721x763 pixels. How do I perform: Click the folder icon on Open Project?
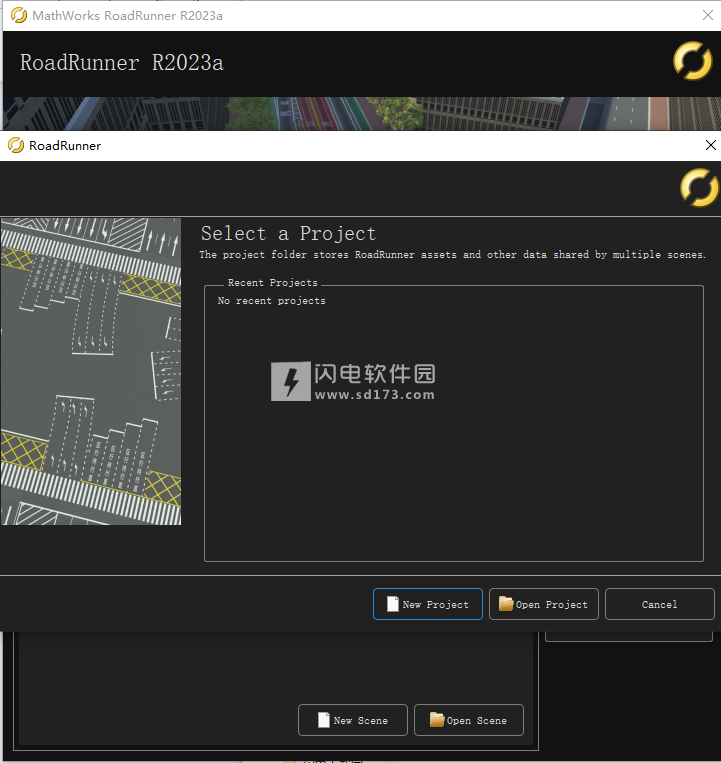pos(506,604)
